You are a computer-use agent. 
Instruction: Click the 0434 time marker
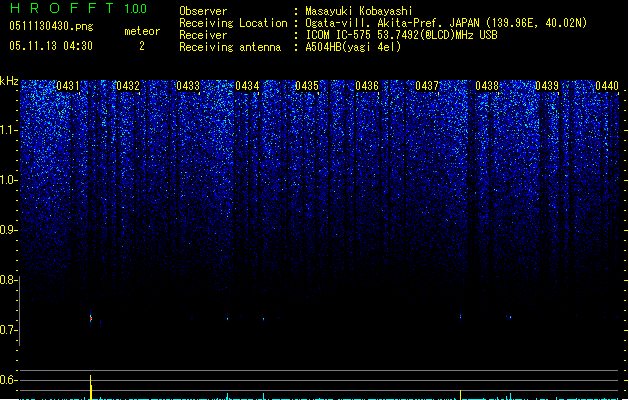point(247,86)
